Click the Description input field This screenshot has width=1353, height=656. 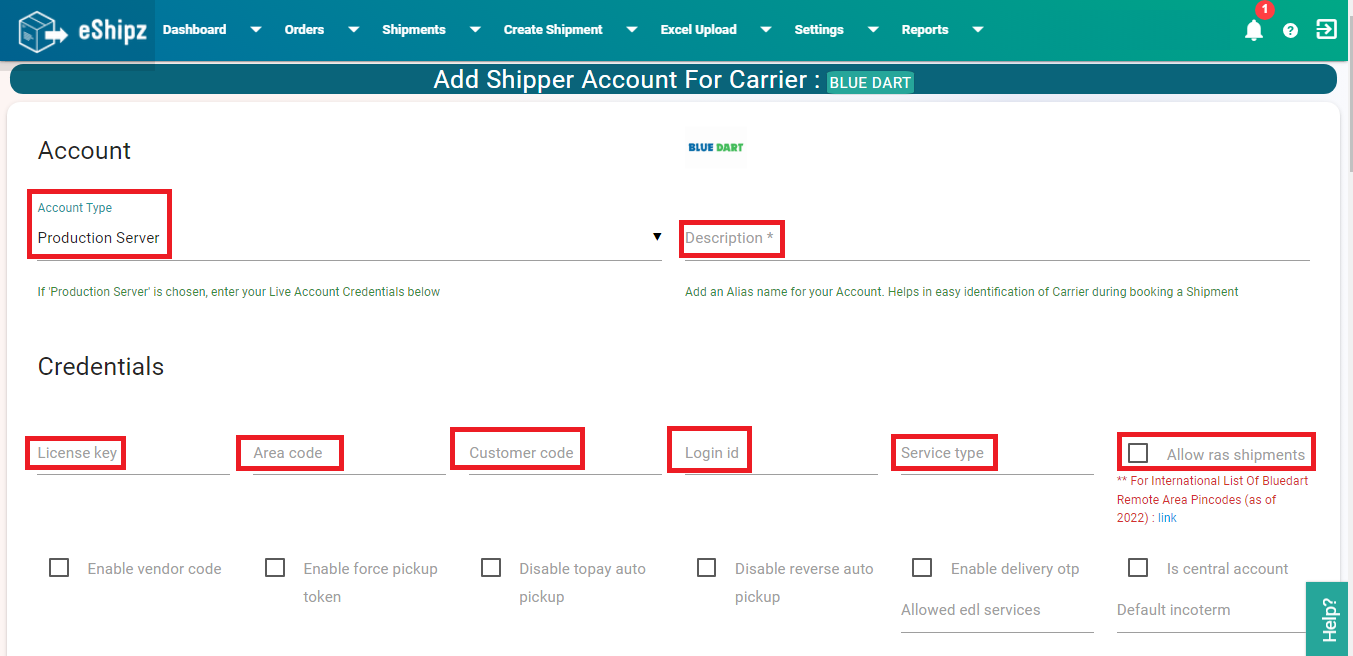(997, 239)
